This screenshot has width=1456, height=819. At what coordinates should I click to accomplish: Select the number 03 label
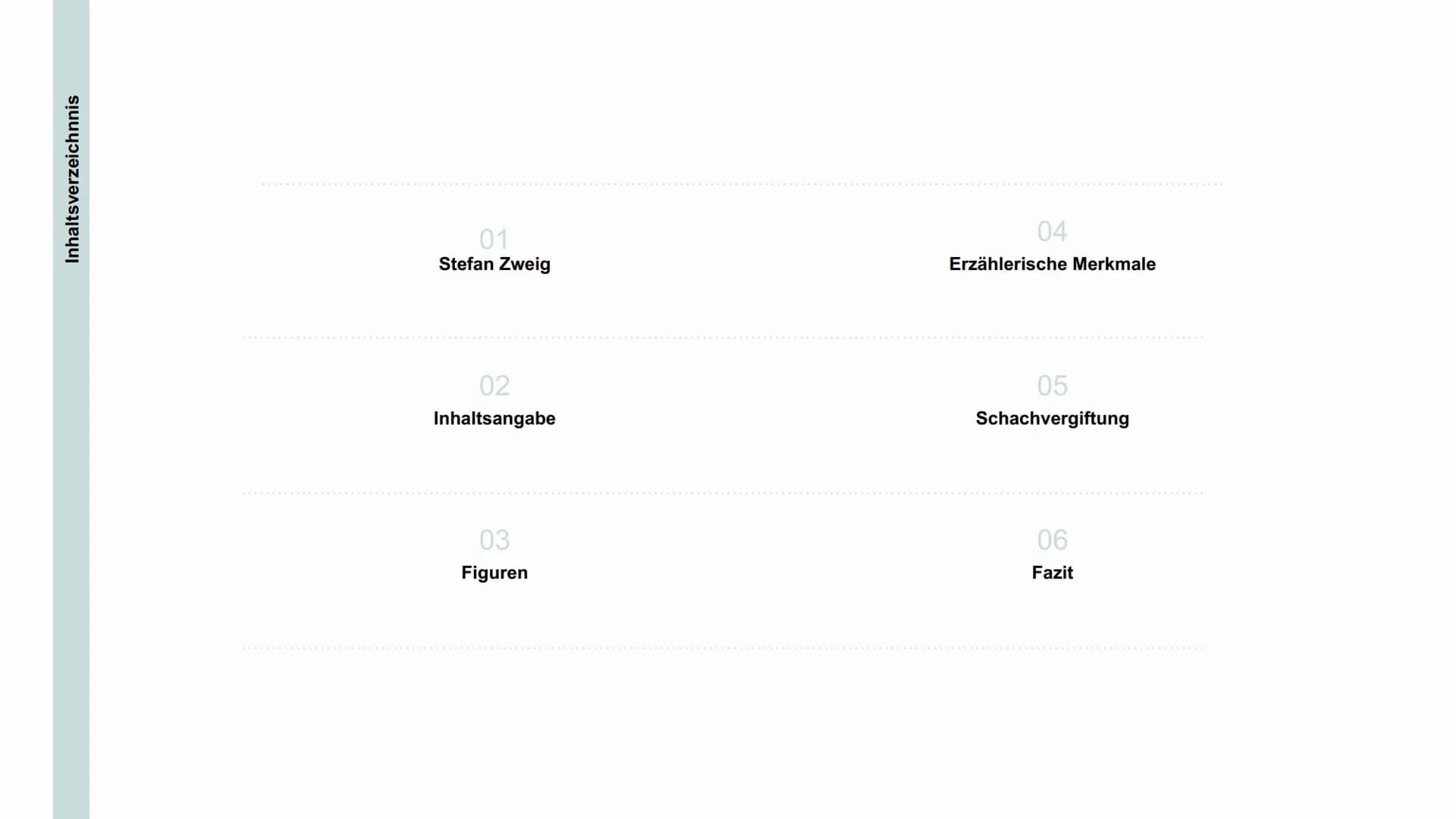494,540
